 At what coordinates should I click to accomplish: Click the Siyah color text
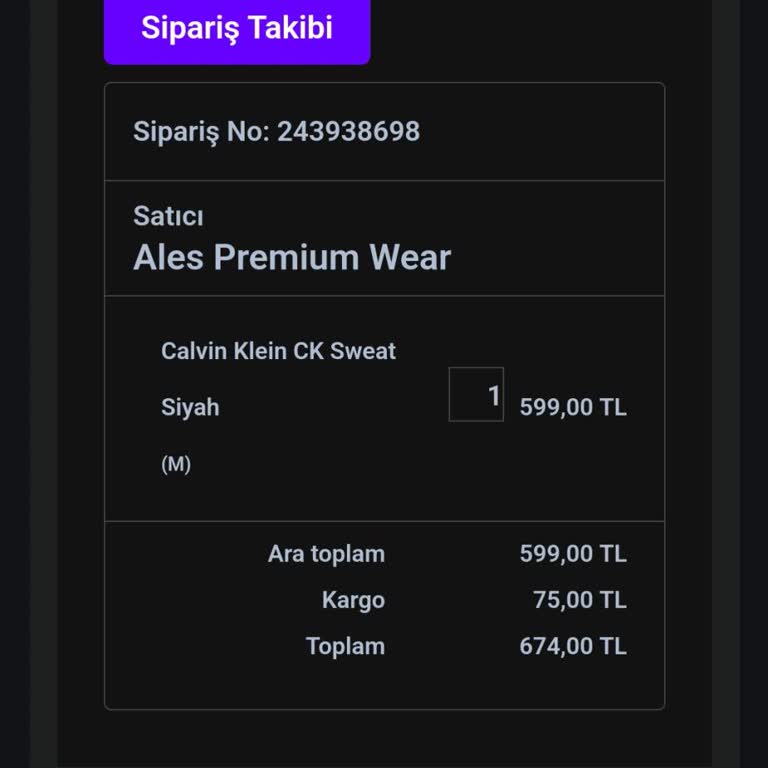(190, 408)
